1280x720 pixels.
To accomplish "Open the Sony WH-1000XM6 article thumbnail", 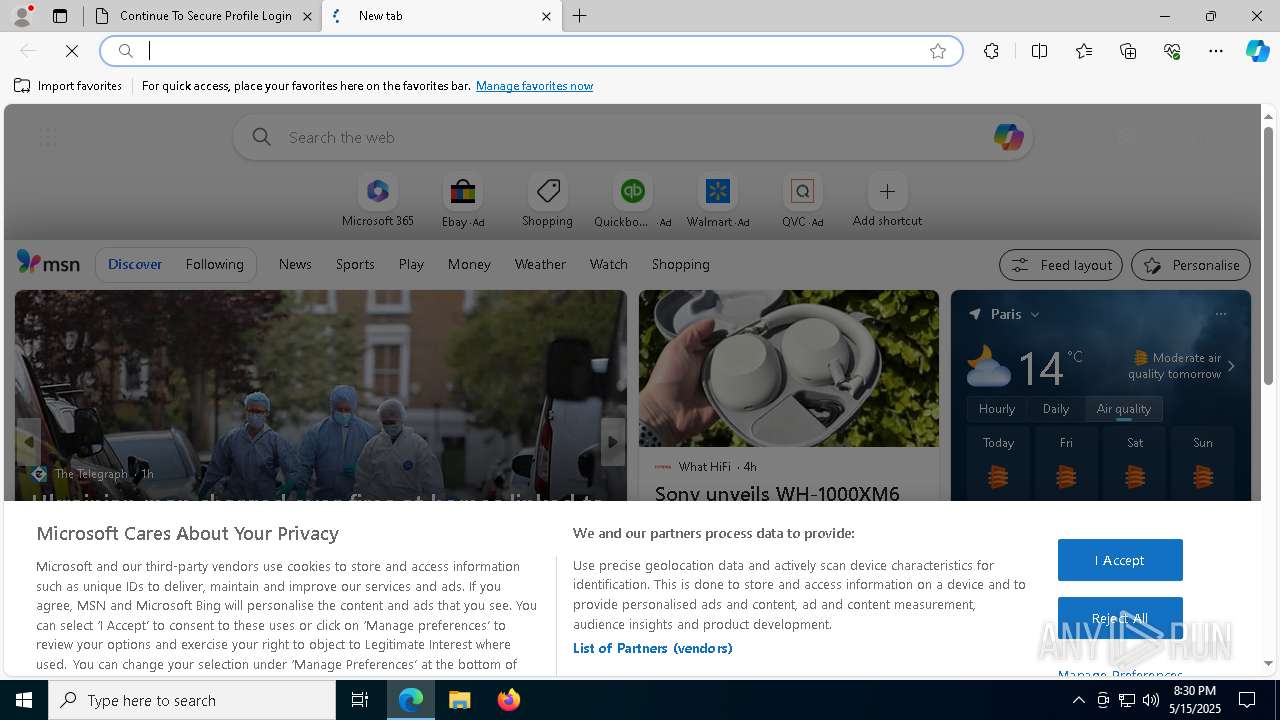I will point(789,368).
